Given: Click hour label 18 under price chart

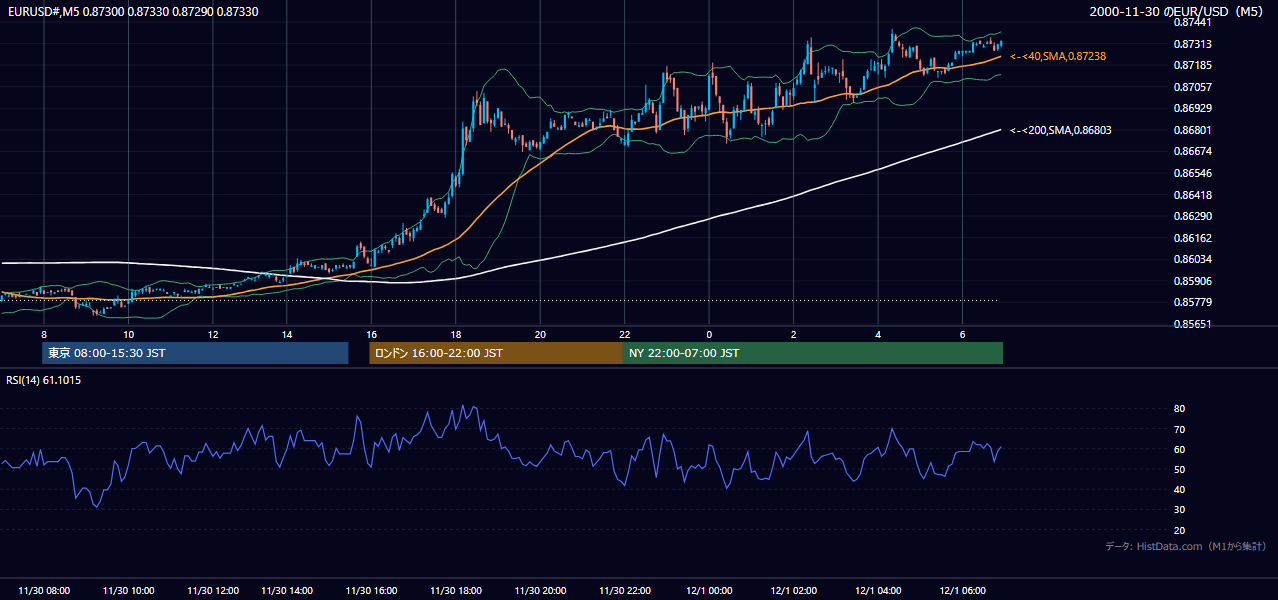Looking at the screenshot, I should (x=456, y=334).
